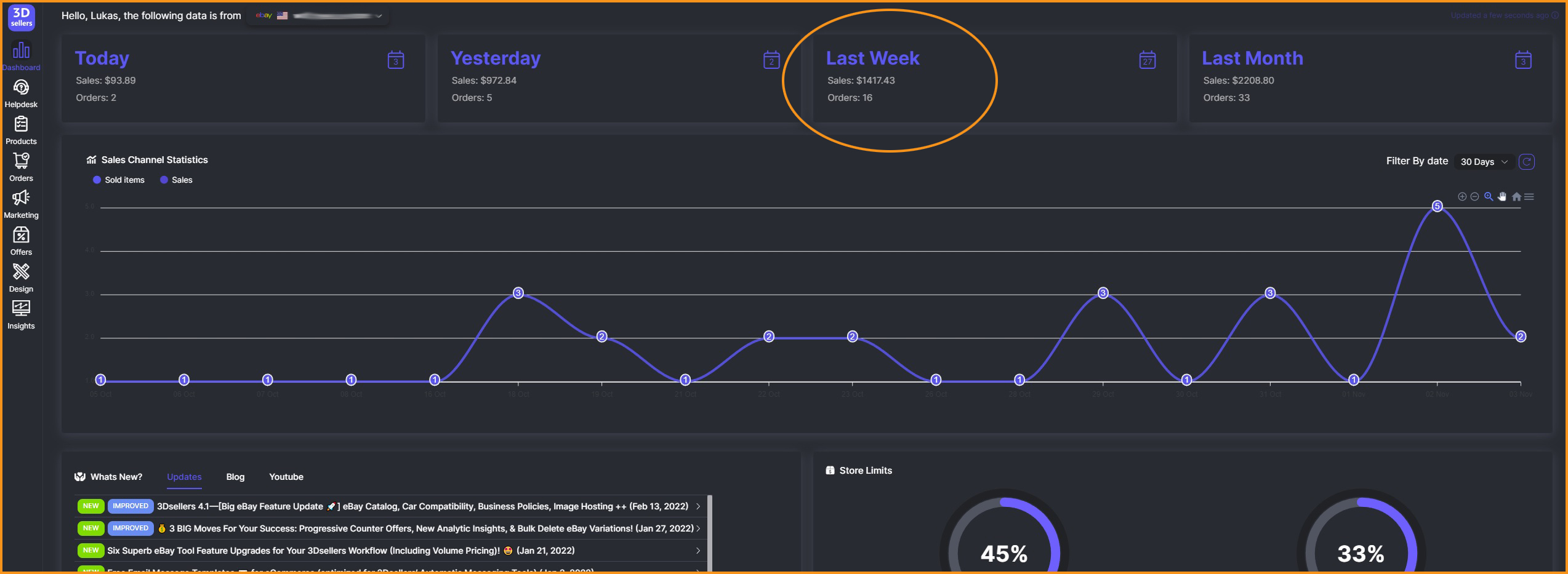This screenshot has width=1568, height=574.
Task: Toggle the Sales chart series
Action: click(176, 180)
